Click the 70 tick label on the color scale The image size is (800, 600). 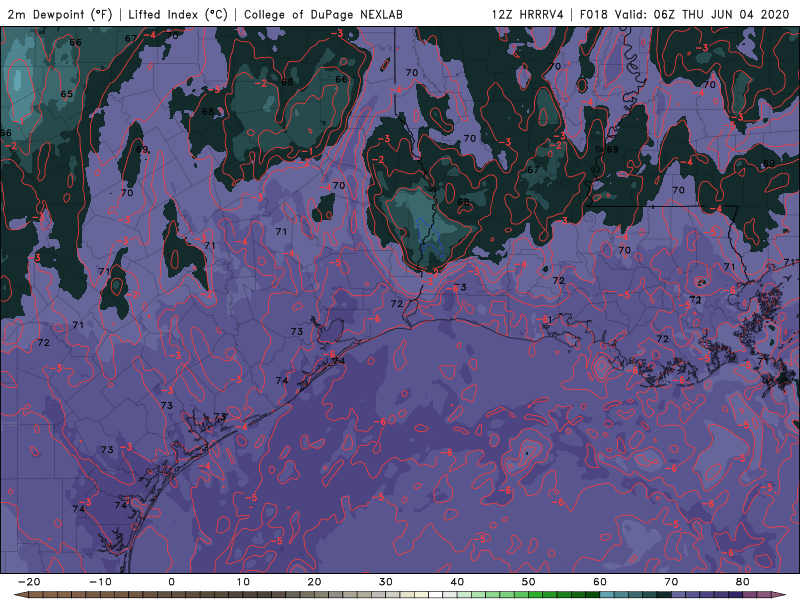coord(671,582)
